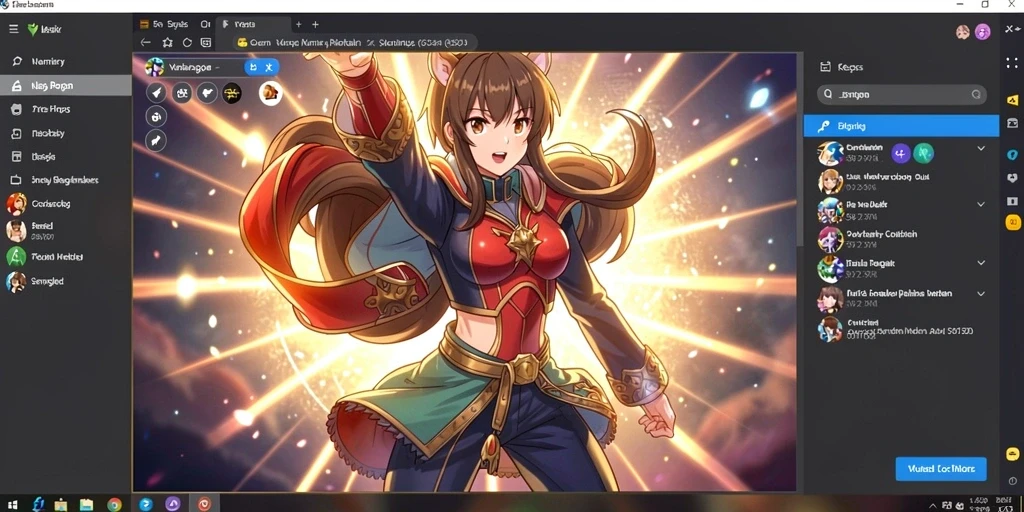This screenshot has height=512, width=1024.
Task: Open the white circular avatar icon over artwork
Action: 270,93
